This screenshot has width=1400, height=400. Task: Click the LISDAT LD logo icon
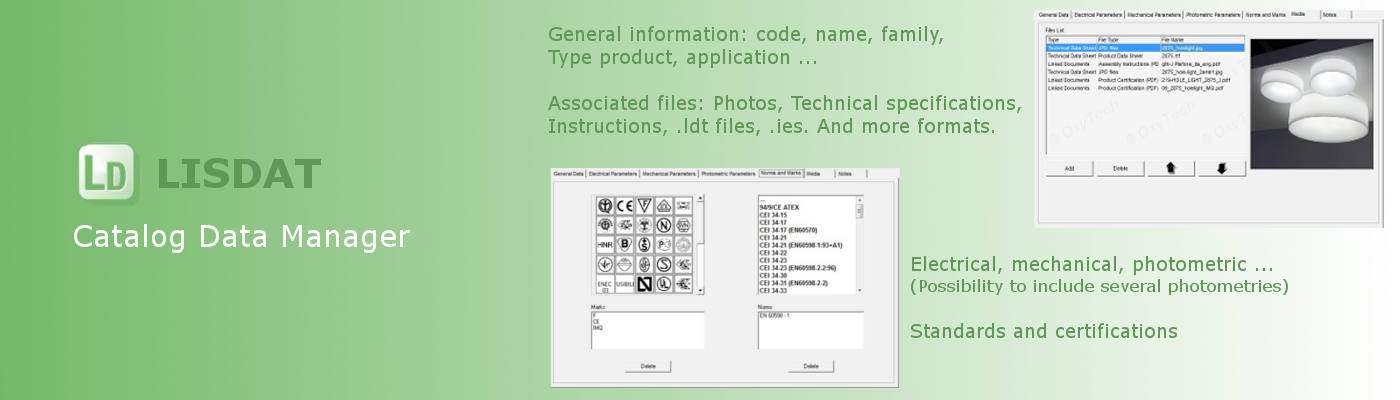pyautogui.click(x=105, y=173)
